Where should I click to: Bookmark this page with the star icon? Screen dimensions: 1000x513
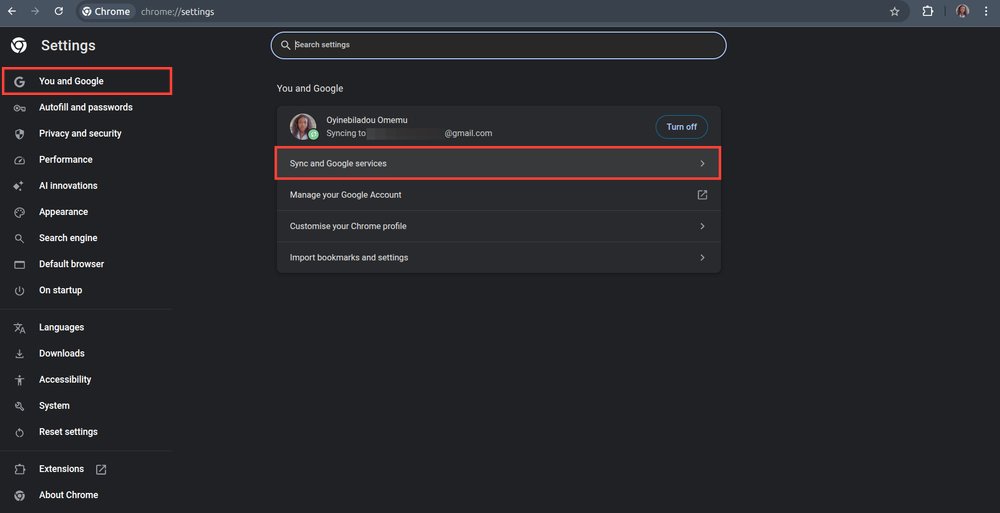[x=895, y=12]
